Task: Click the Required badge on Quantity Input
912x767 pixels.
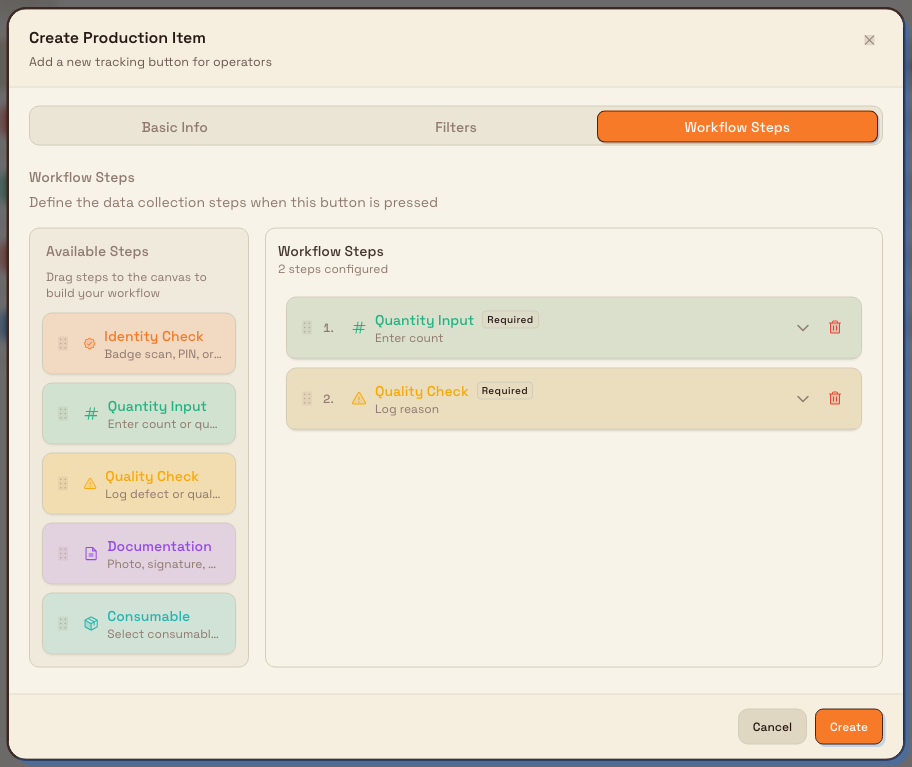Action: [x=510, y=320]
